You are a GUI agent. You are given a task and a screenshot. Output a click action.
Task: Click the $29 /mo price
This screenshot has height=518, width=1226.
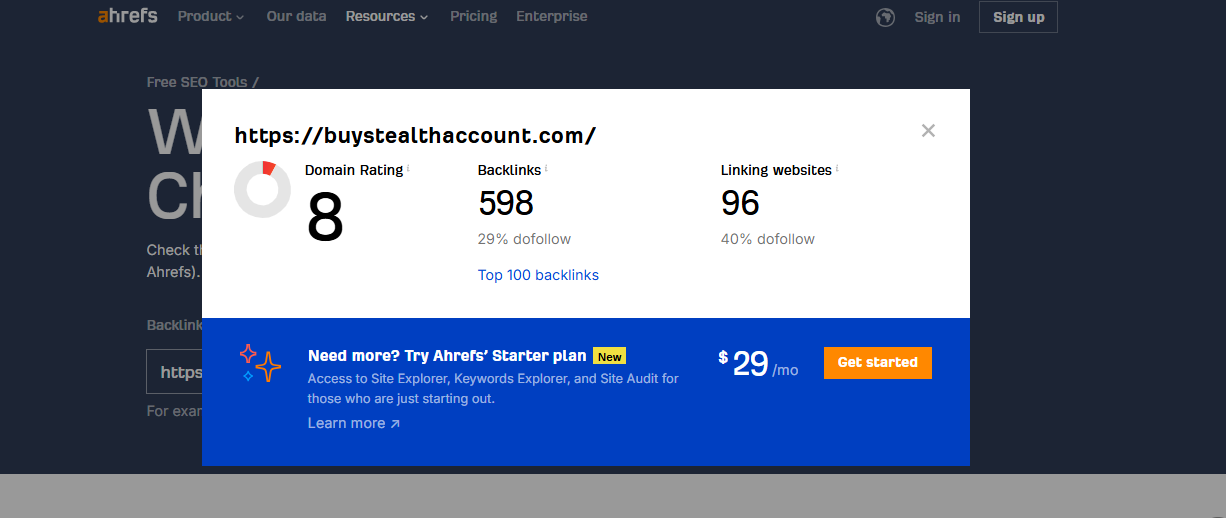[x=758, y=363]
